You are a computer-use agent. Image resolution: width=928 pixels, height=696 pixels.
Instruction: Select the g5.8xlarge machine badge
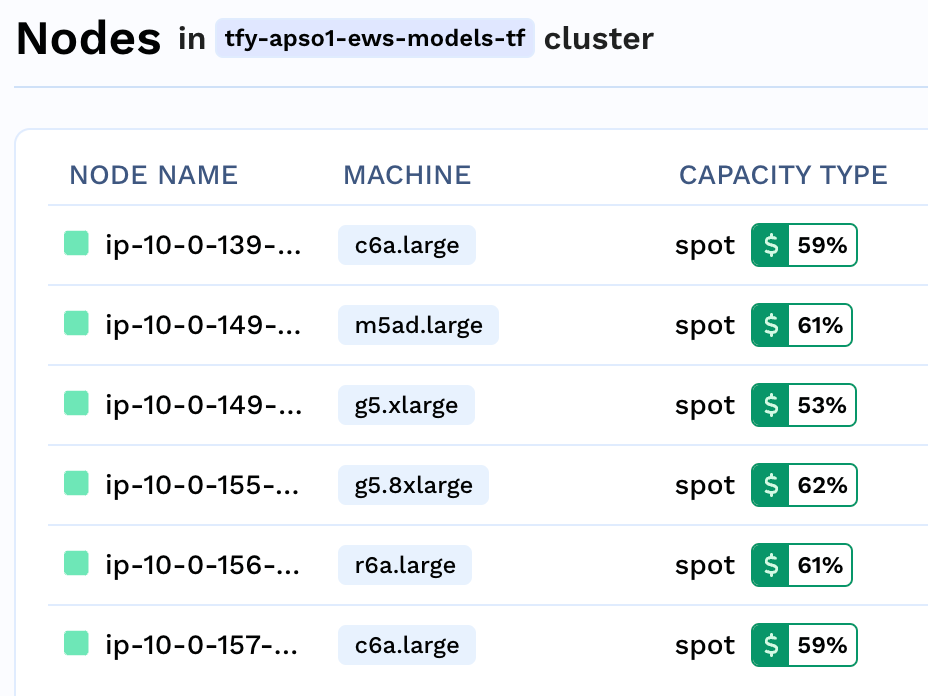coord(413,485)
